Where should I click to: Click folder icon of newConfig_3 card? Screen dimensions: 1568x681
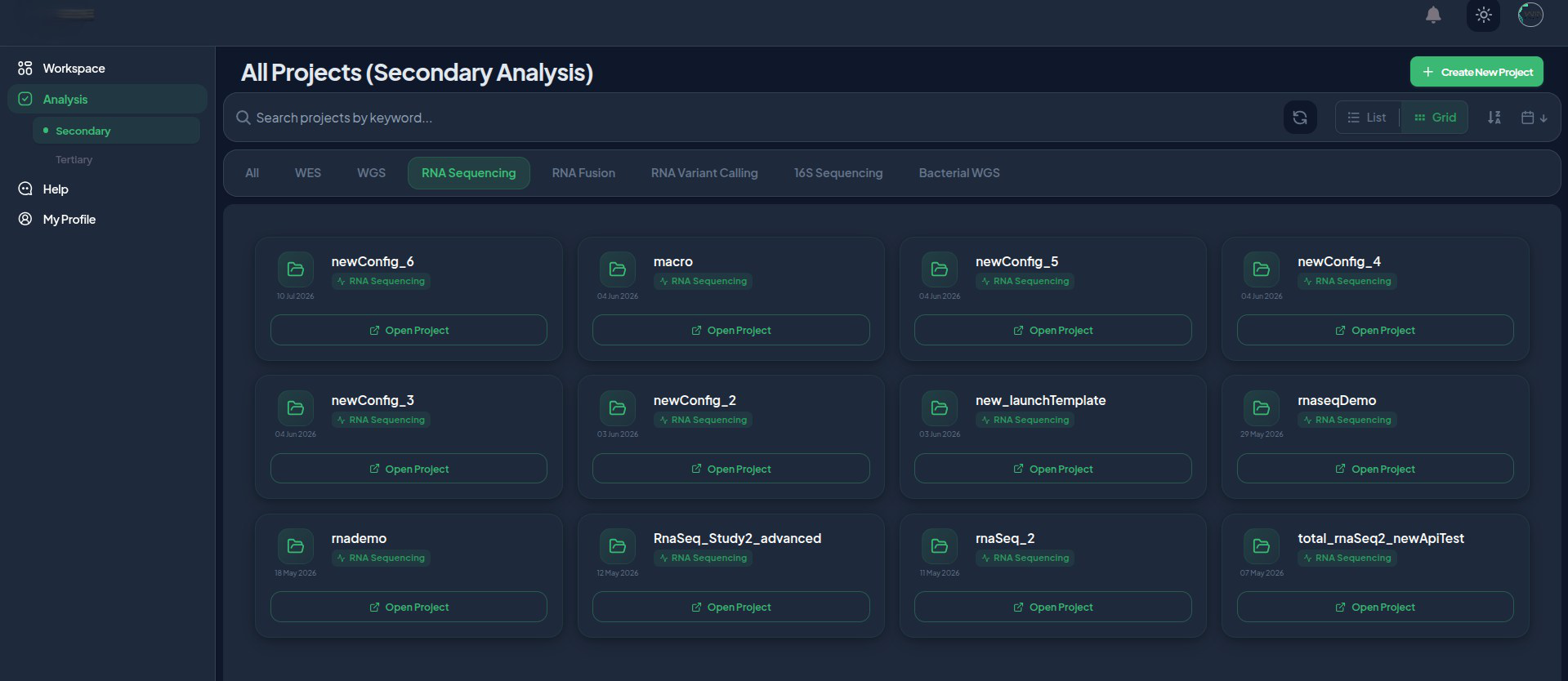296,407
